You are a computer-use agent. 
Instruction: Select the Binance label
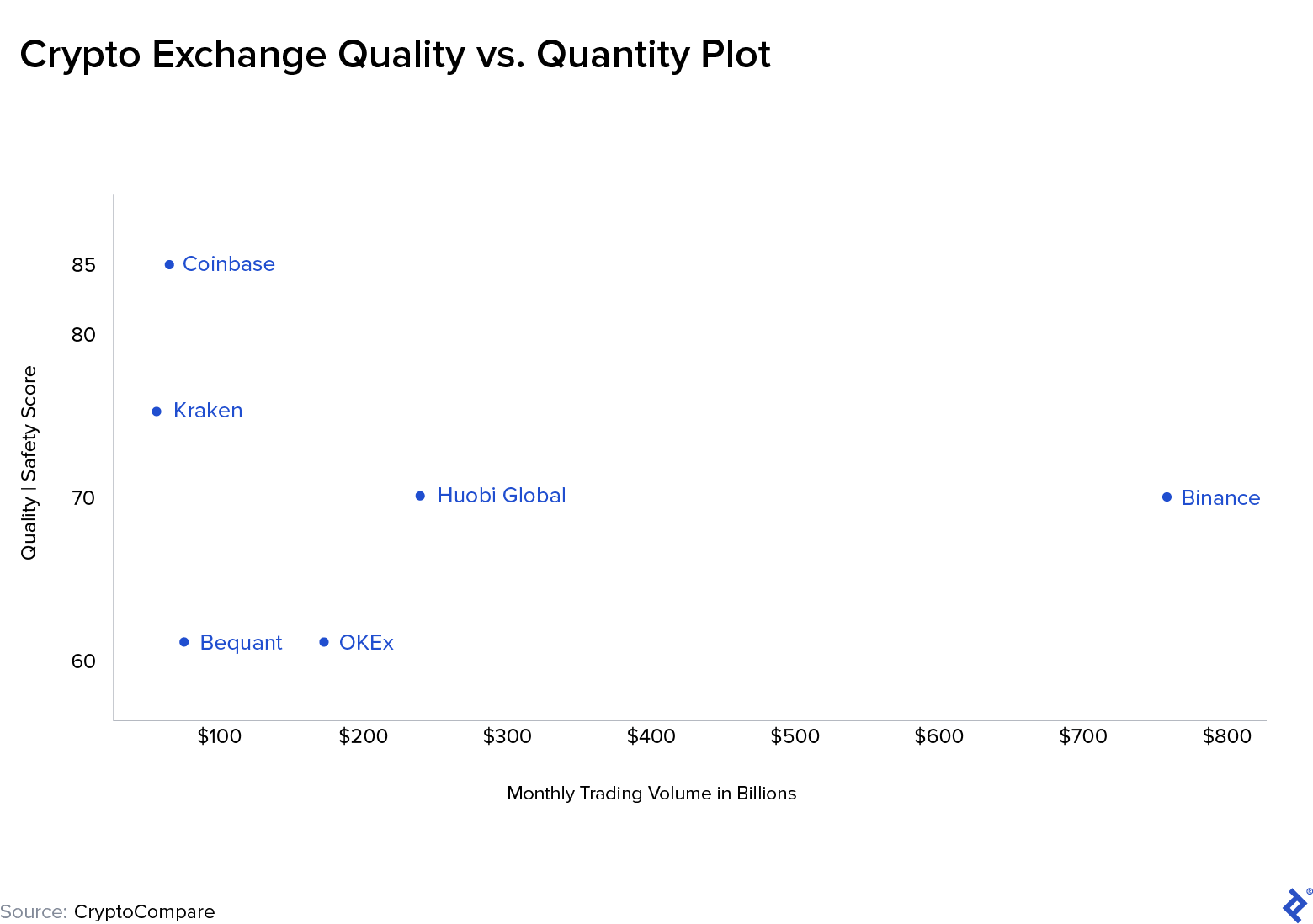click(x=1220, y=497)
